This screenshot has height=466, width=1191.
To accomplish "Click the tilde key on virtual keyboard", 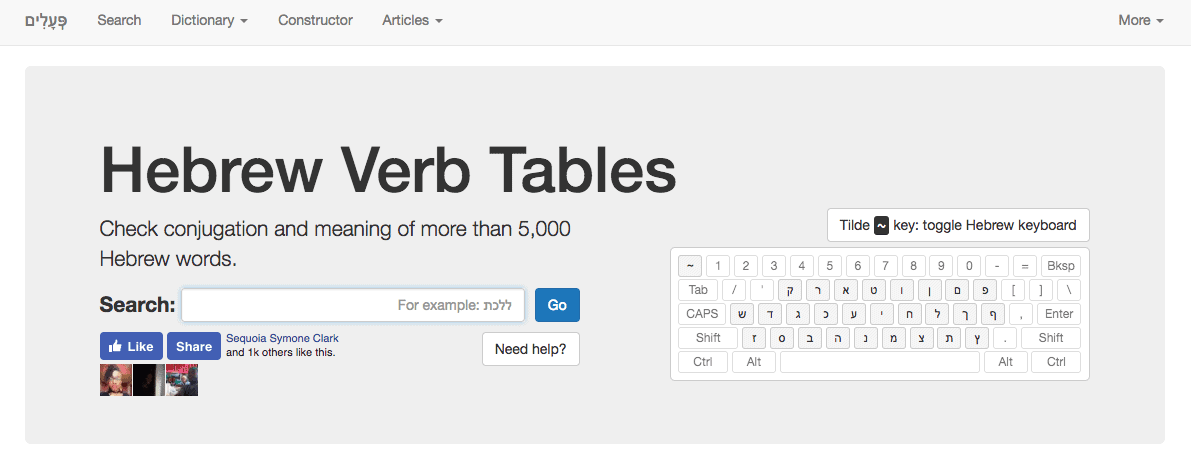I will (x=689, y=266).
